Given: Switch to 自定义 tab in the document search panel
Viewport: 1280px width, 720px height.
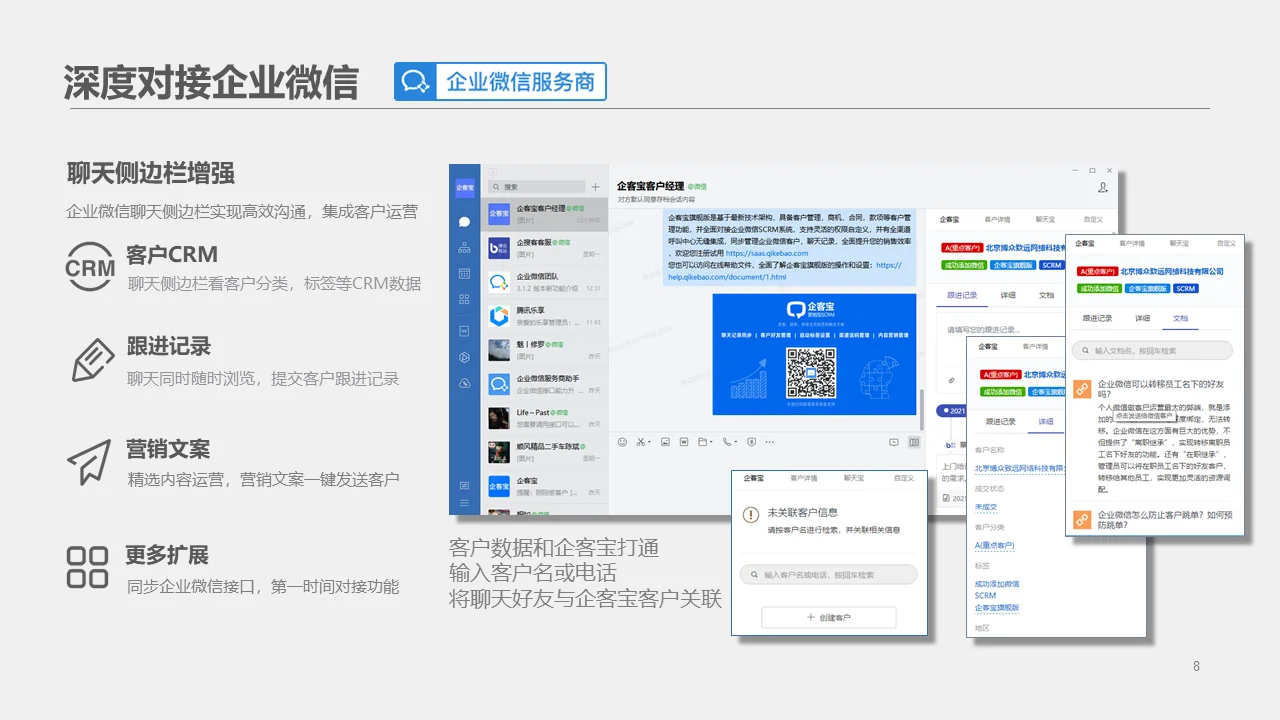Looking at the screenshot, I should pos(1226,243).
